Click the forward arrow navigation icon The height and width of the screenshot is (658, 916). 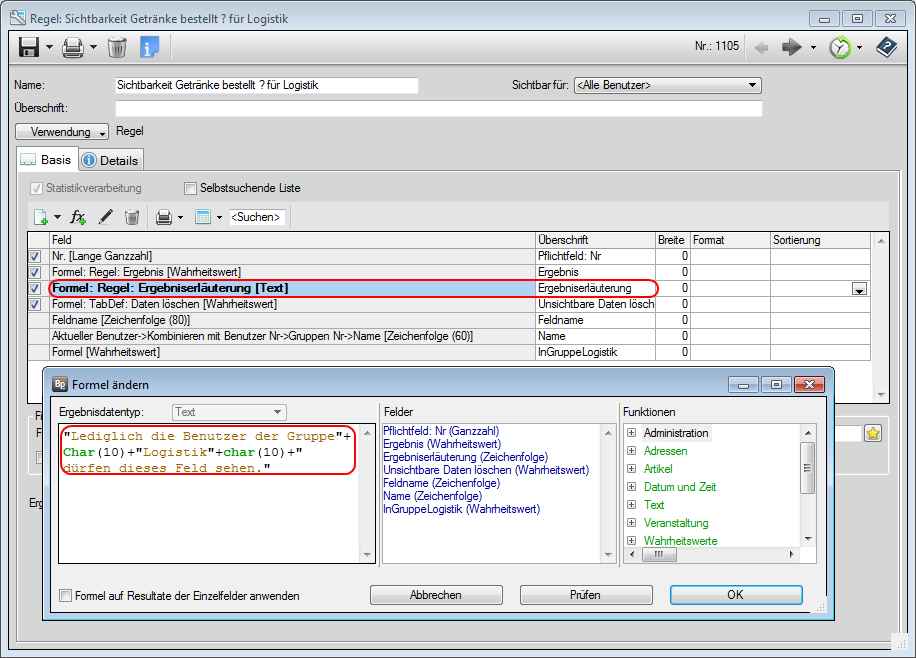coord(792,47)
